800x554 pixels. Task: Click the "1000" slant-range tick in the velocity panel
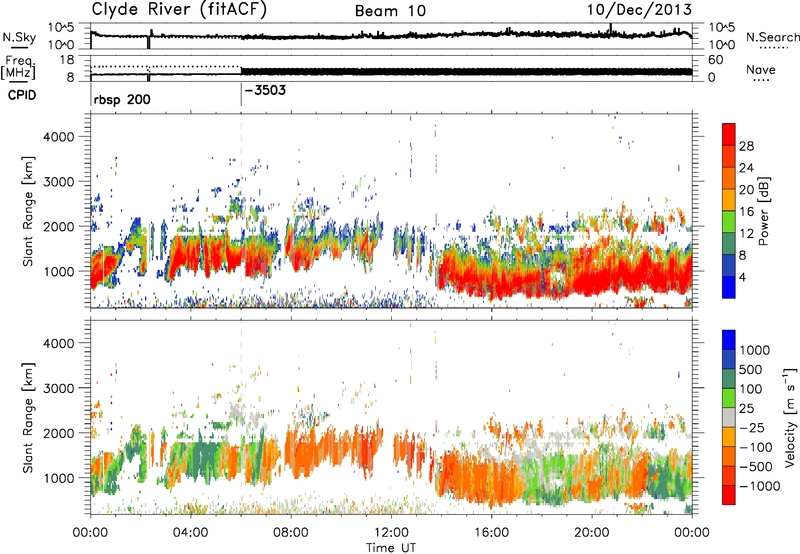pyautogui.click(x=59, y=478)
